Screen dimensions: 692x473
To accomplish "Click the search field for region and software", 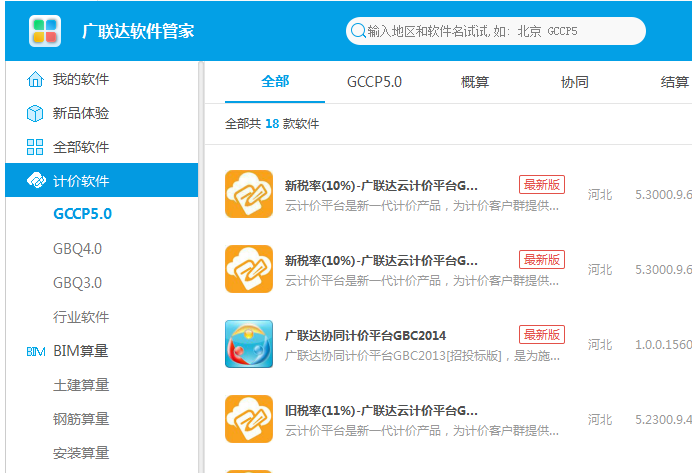I will pos(496,31).
